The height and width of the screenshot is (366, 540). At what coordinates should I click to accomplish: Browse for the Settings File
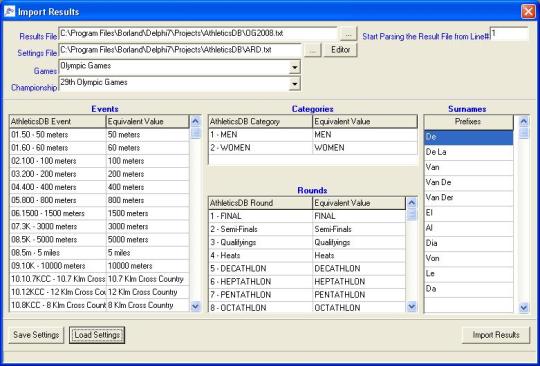coord(312,50)
